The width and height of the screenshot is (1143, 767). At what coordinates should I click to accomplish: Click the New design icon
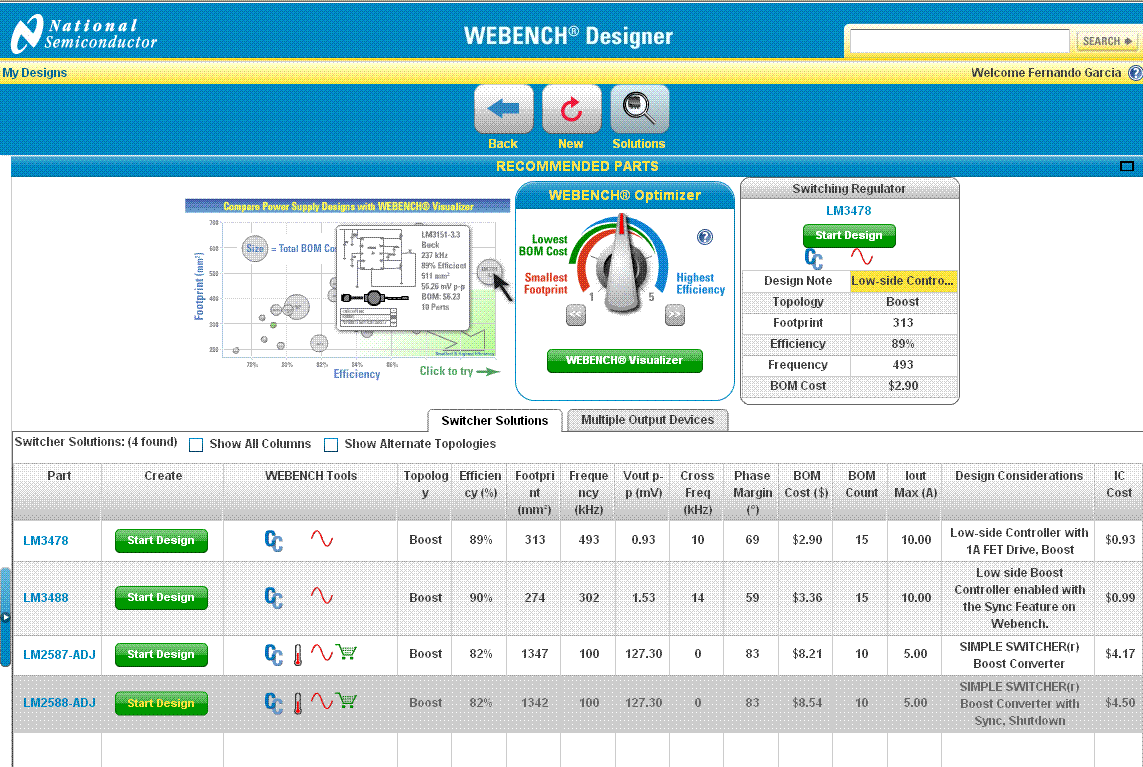(572, 109)
